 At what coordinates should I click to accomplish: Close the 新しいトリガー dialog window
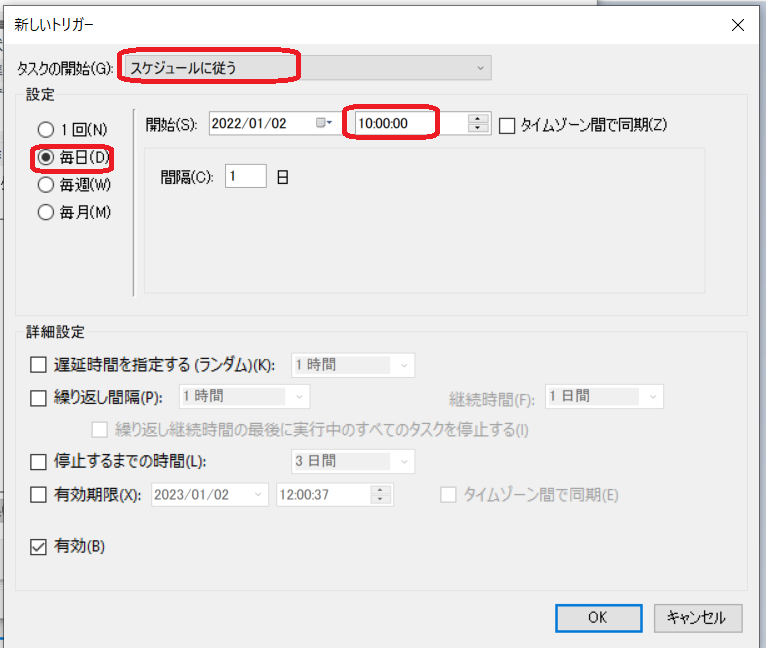point(738,23)
